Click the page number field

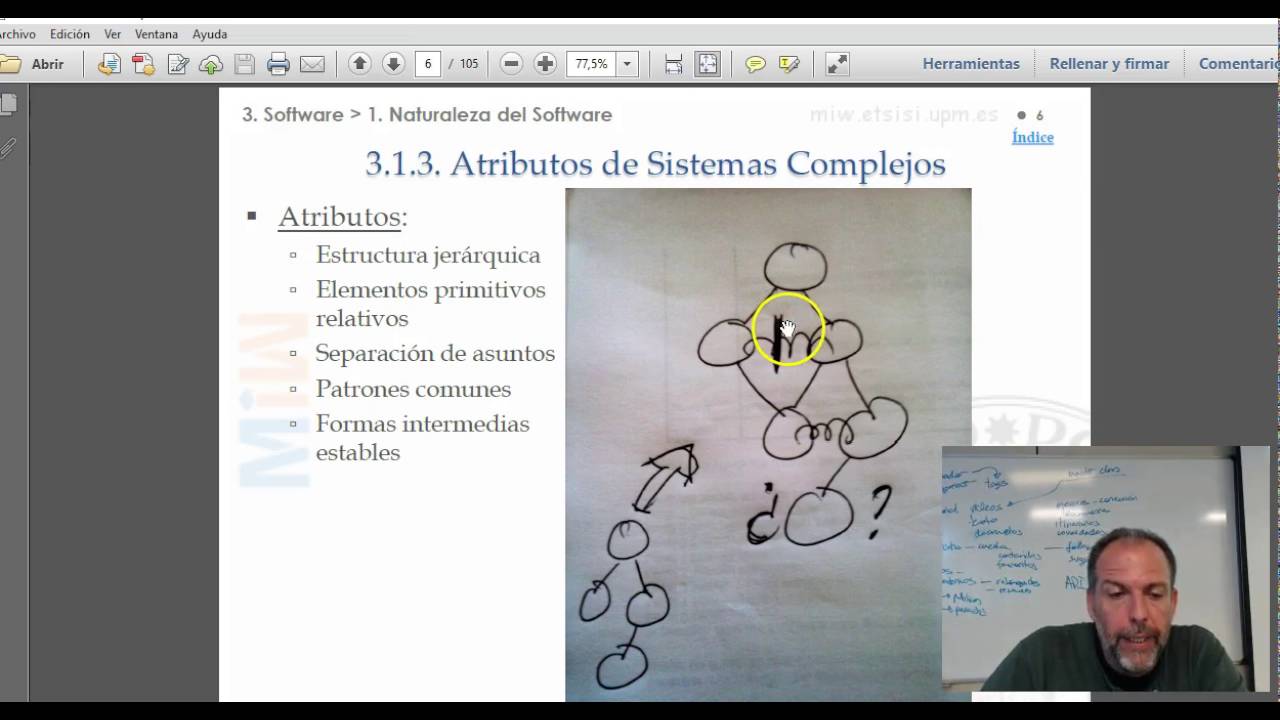(428, 63)
